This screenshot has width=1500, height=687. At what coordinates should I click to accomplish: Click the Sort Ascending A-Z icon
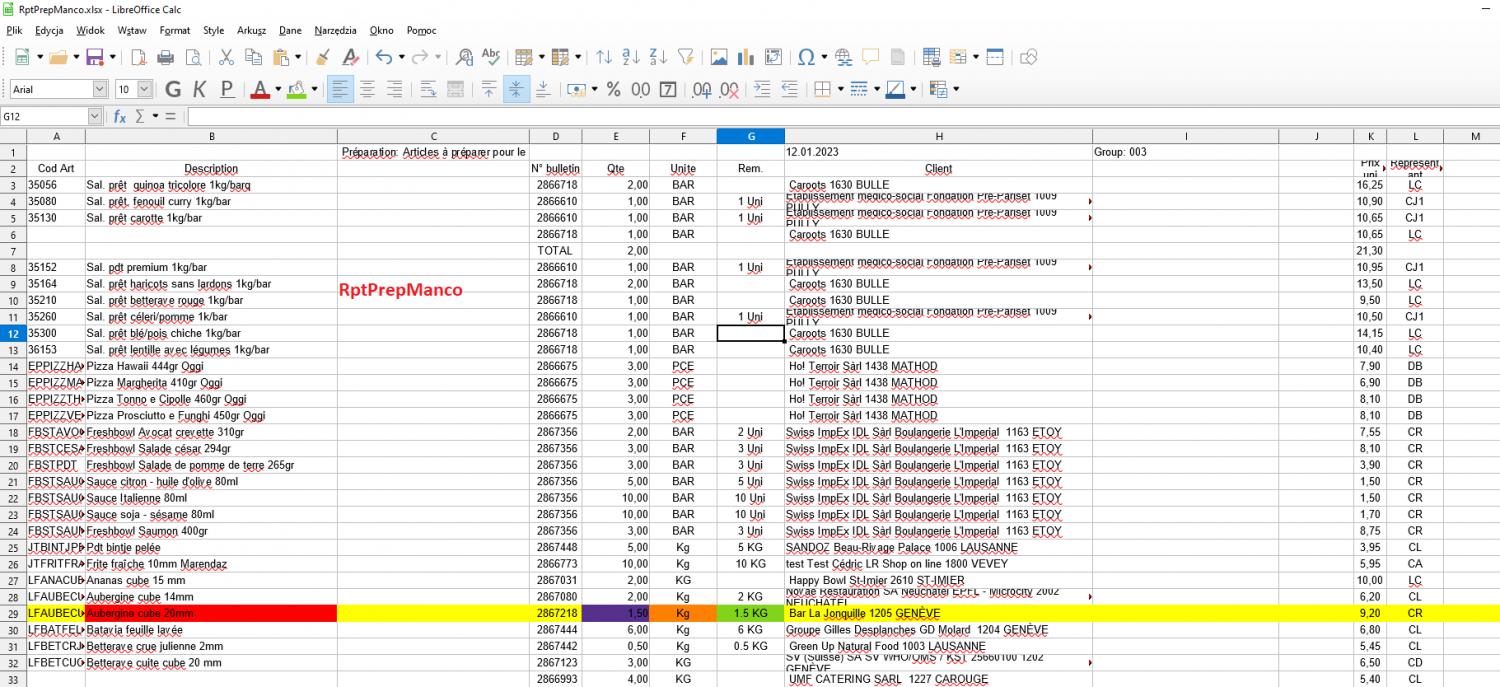tap(631, 57)
